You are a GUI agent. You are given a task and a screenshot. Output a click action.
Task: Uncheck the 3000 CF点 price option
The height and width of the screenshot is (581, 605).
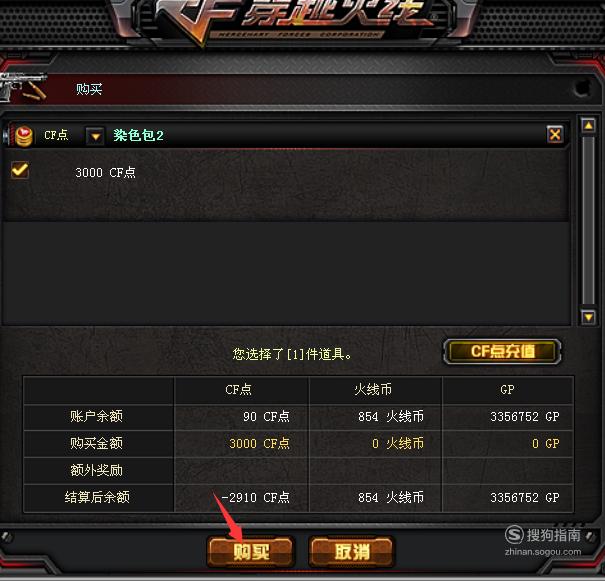click(x=20, y=170)
